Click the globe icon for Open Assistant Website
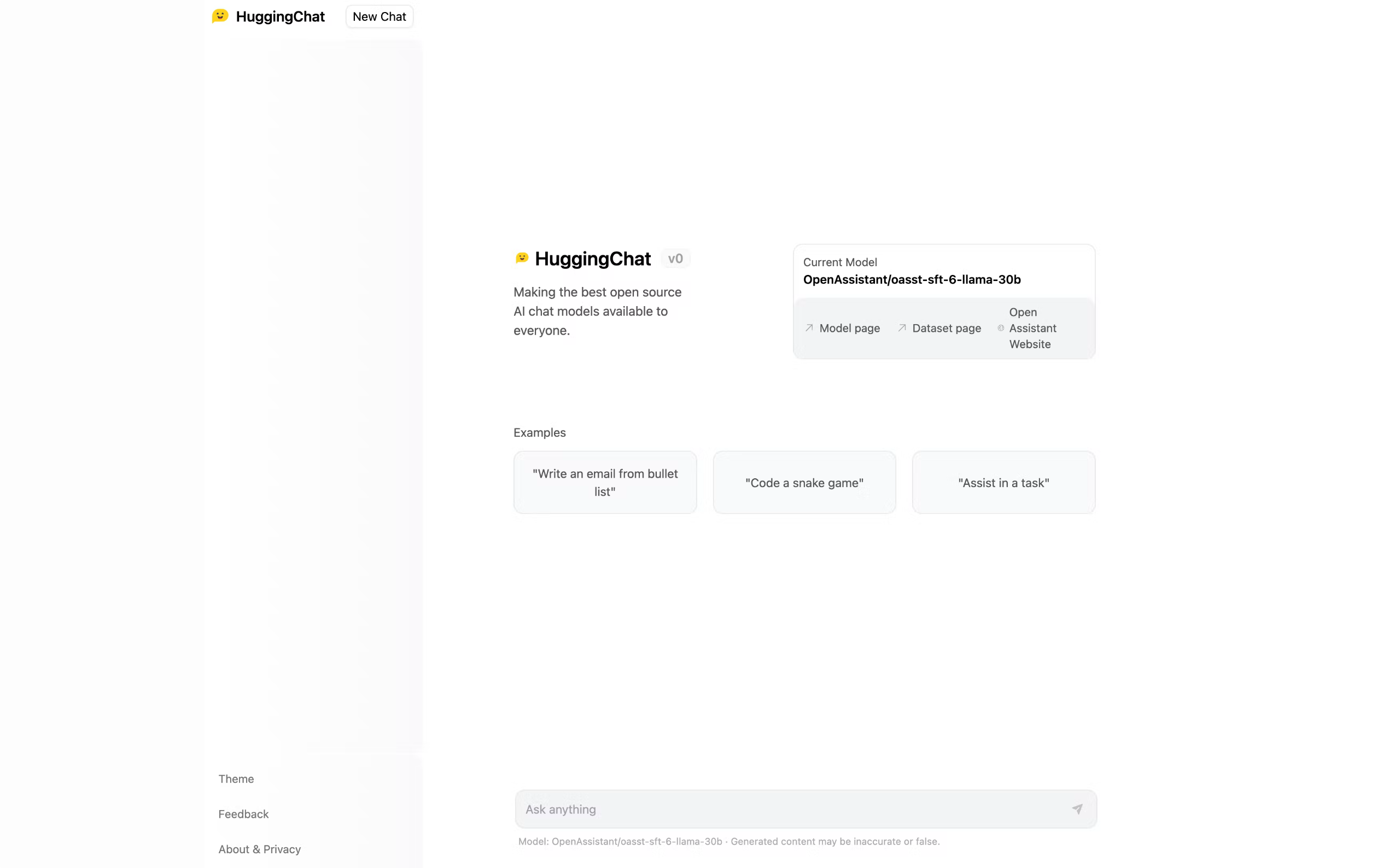Viewport: 1389px width, 868px height. point(1001,329)
